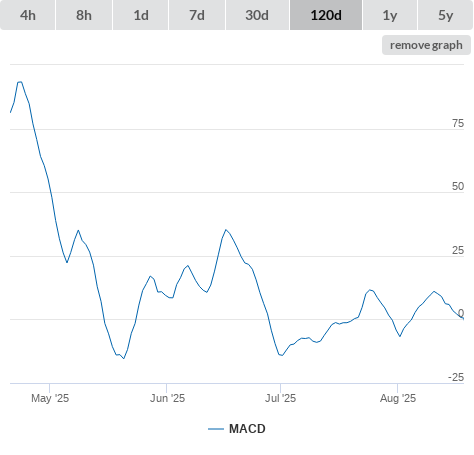Show the 1y time range
This screenshot has height=455, width=474.
click(390, 15)
